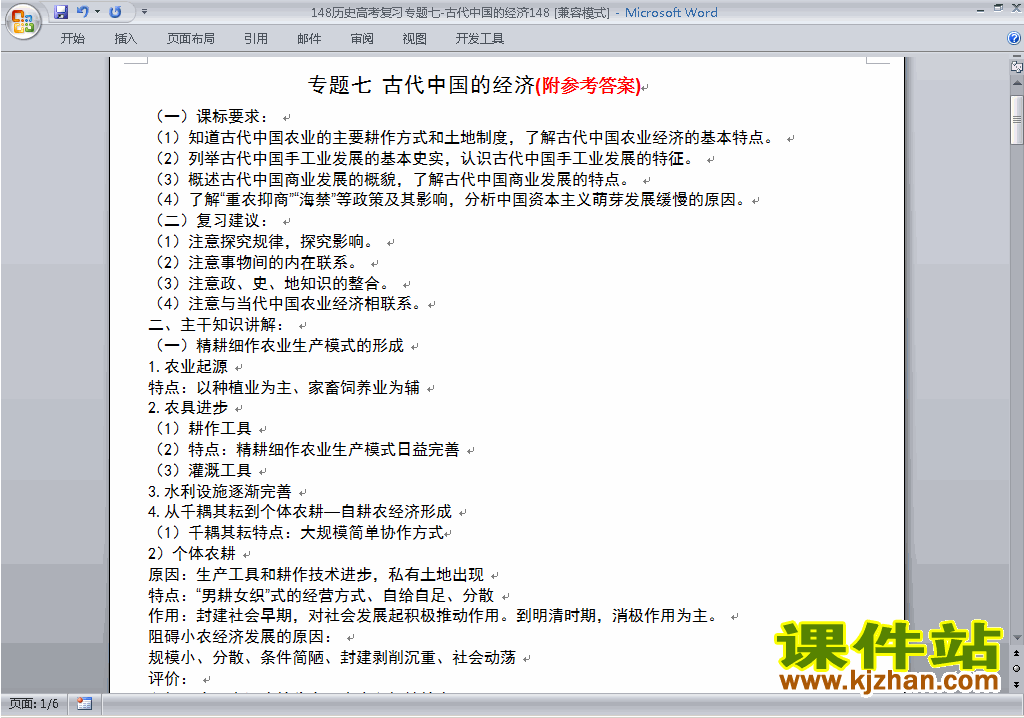Click the line 4. 从千耦其耘到个体农耕
Viewport: 1024px width, 718px height.
(x=300, y=512)
